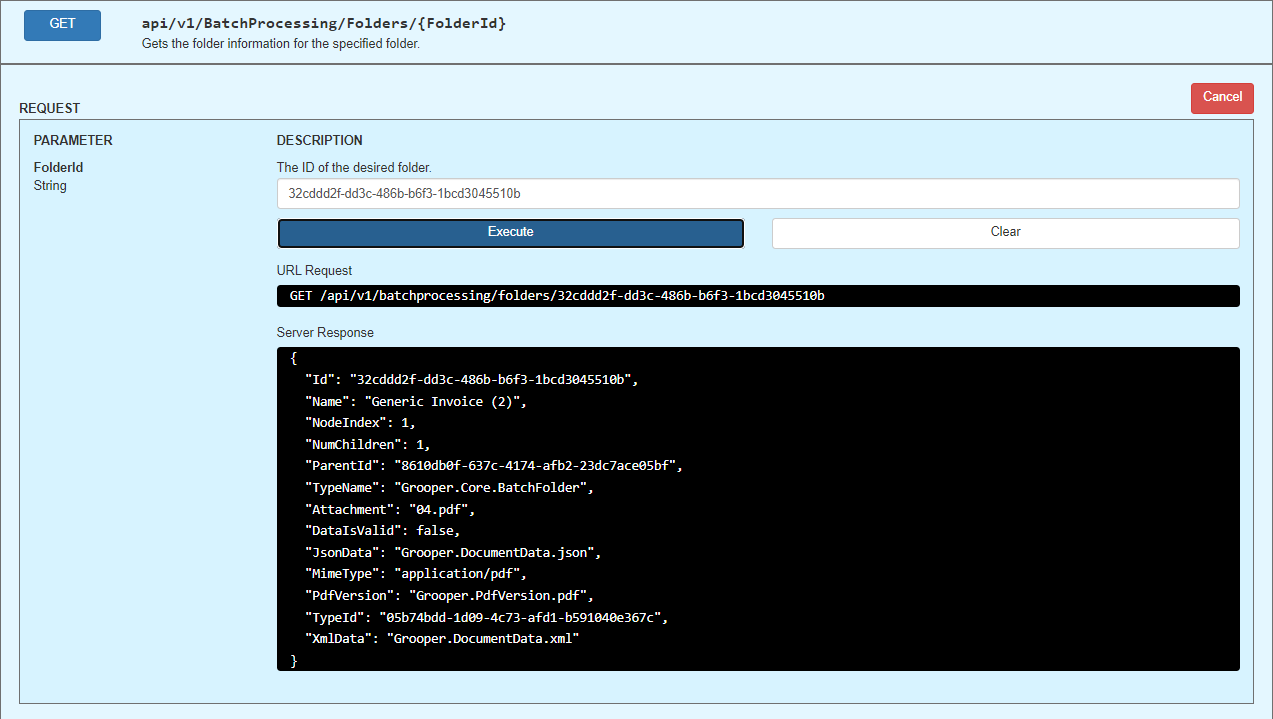Click the "Attachment" 04.pdf response line

click(x=390, y=509)
